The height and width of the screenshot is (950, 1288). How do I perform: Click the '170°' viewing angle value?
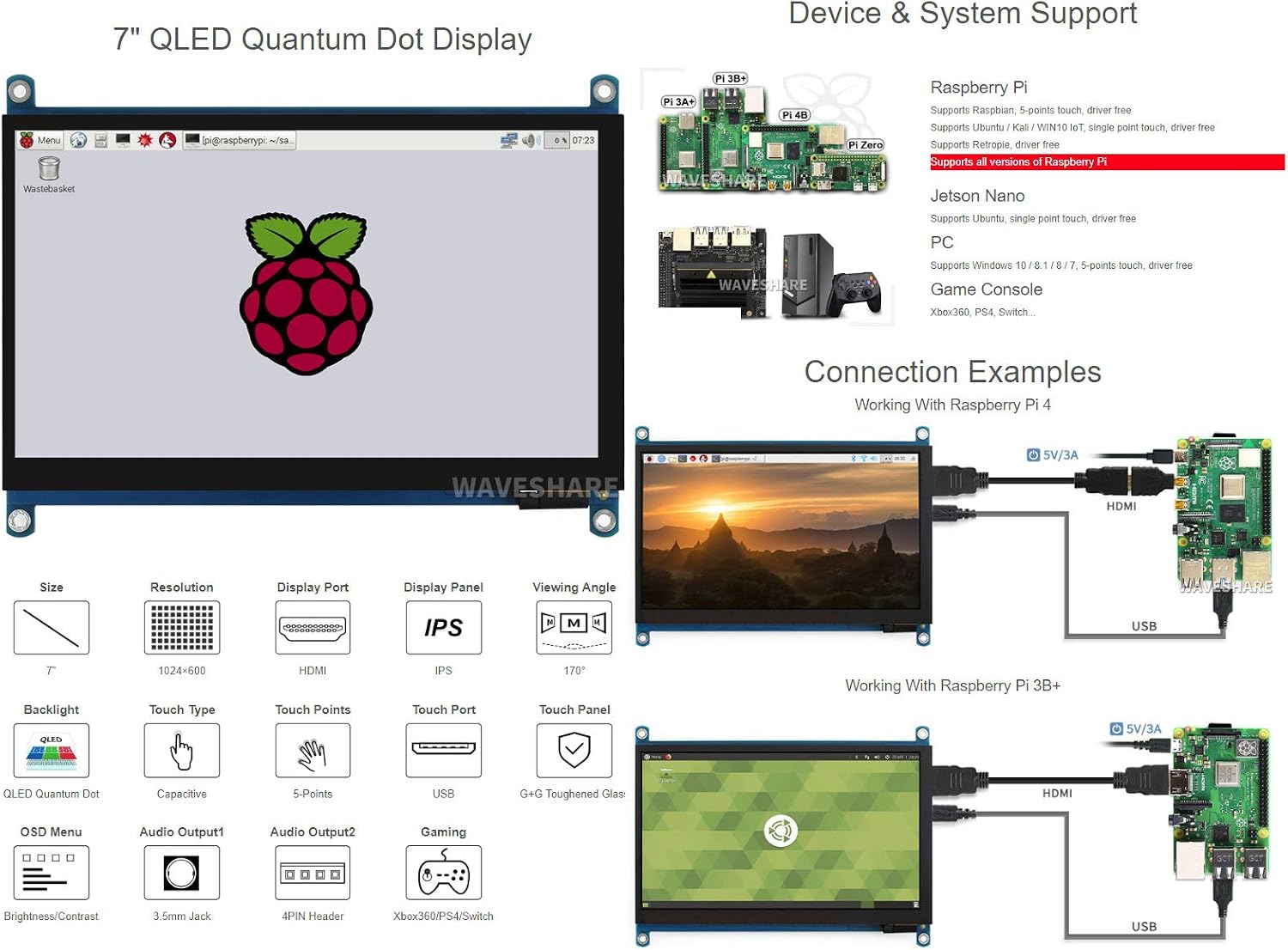tap(574, 671)
